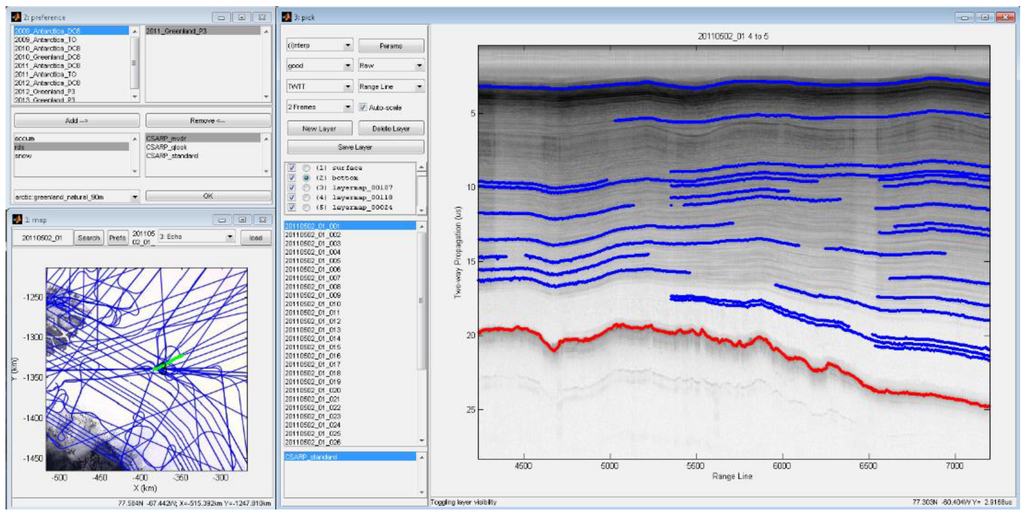Open the 2 Frames dropdown
The height and width of the screenshot is (515, 1024).
click(x=318, y=106)
